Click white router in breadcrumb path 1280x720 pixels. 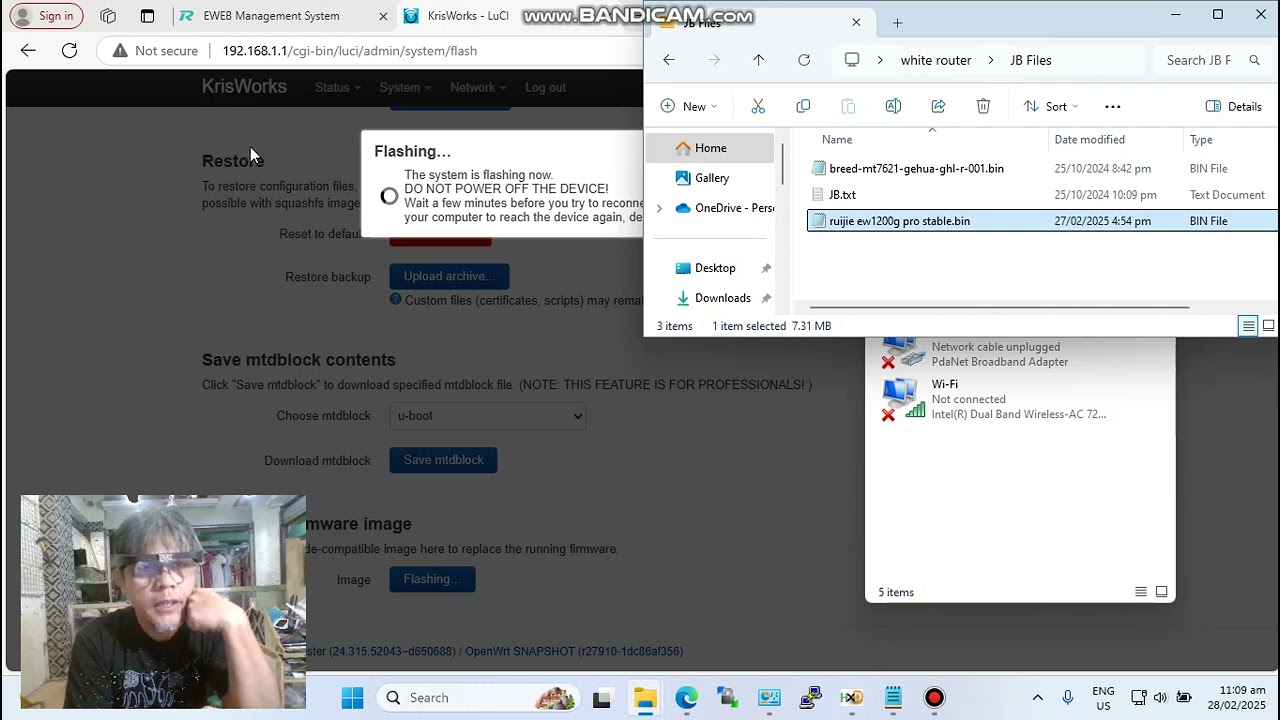(x=936, y=60)
